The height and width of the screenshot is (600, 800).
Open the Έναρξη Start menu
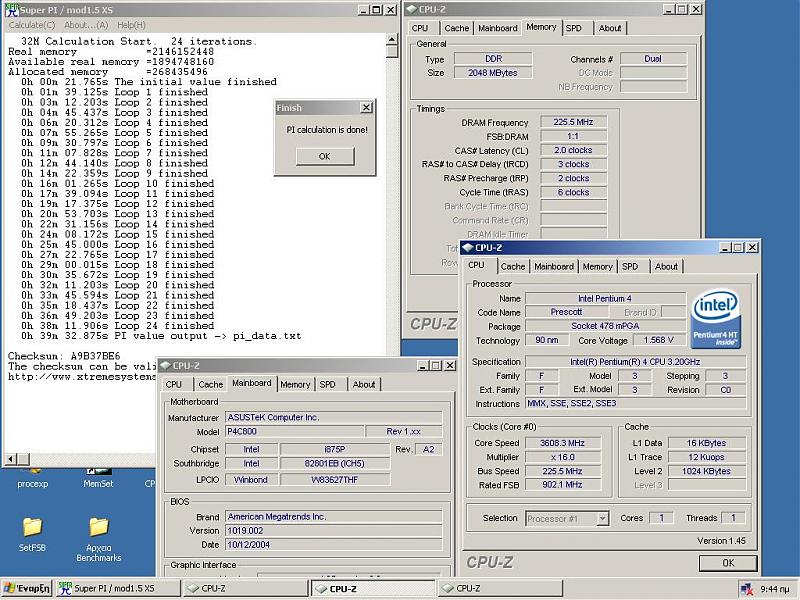pos(27,588)
